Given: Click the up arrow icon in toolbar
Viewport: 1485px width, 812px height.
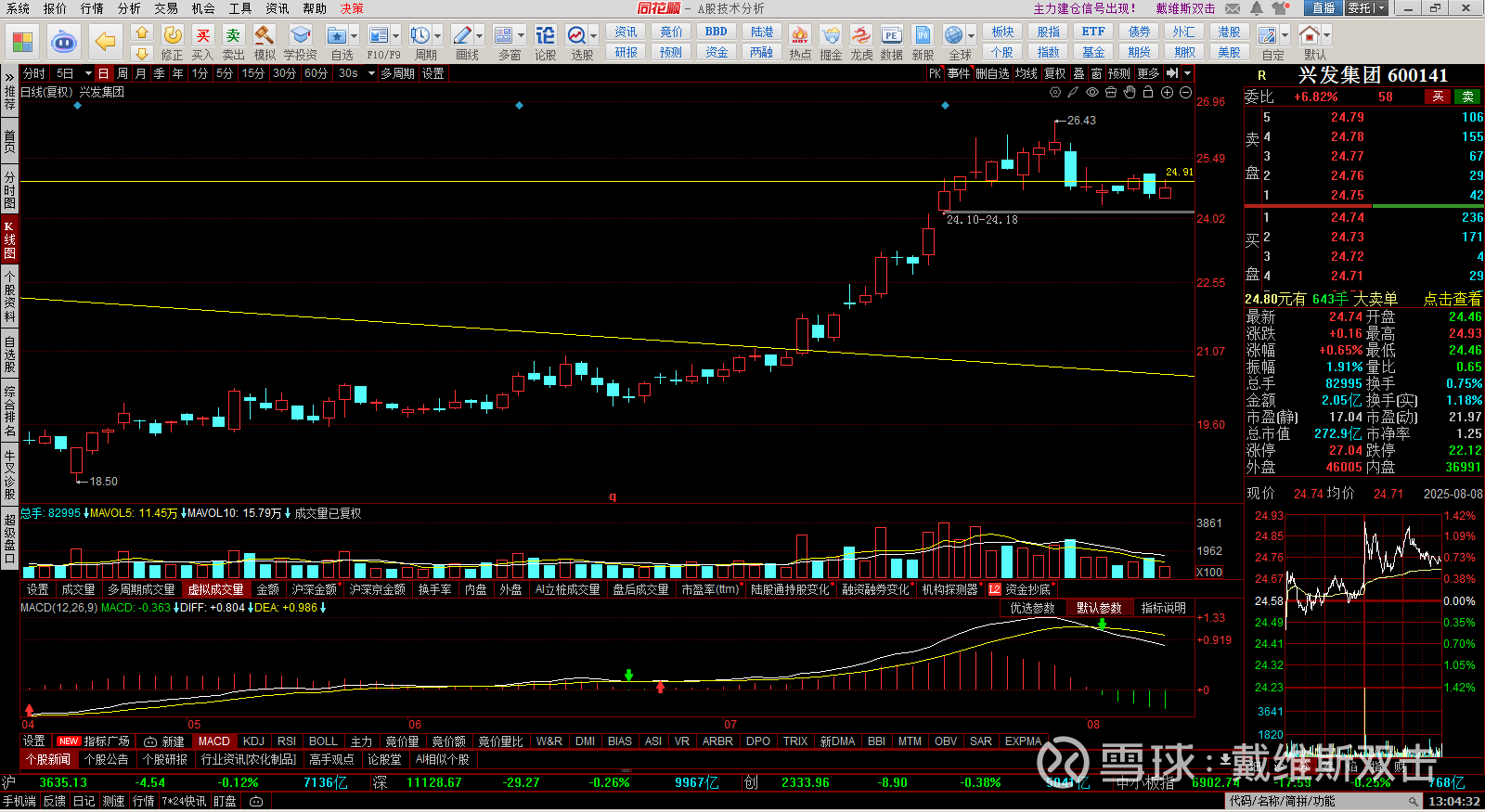Looking at the screenshot, I should click(x=142, y=32).
